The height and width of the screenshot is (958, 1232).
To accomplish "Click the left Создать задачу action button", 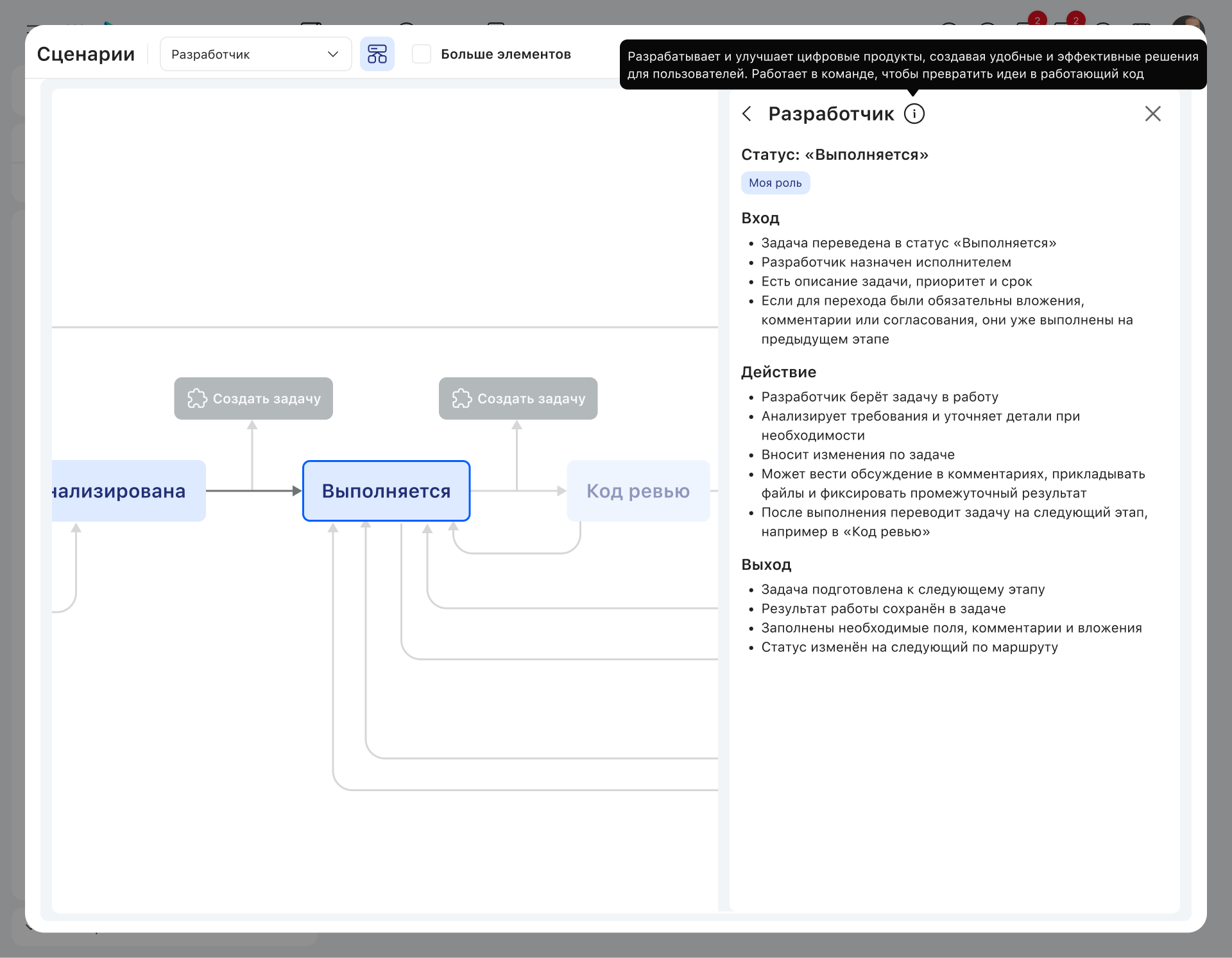I will coord(253,398).
